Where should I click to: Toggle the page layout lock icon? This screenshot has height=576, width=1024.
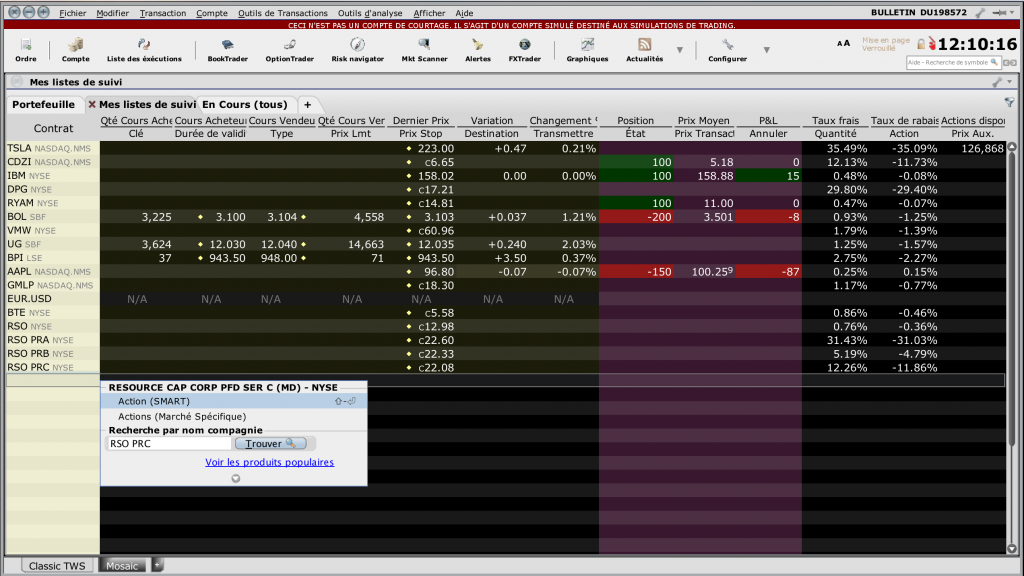pos(921,44)
